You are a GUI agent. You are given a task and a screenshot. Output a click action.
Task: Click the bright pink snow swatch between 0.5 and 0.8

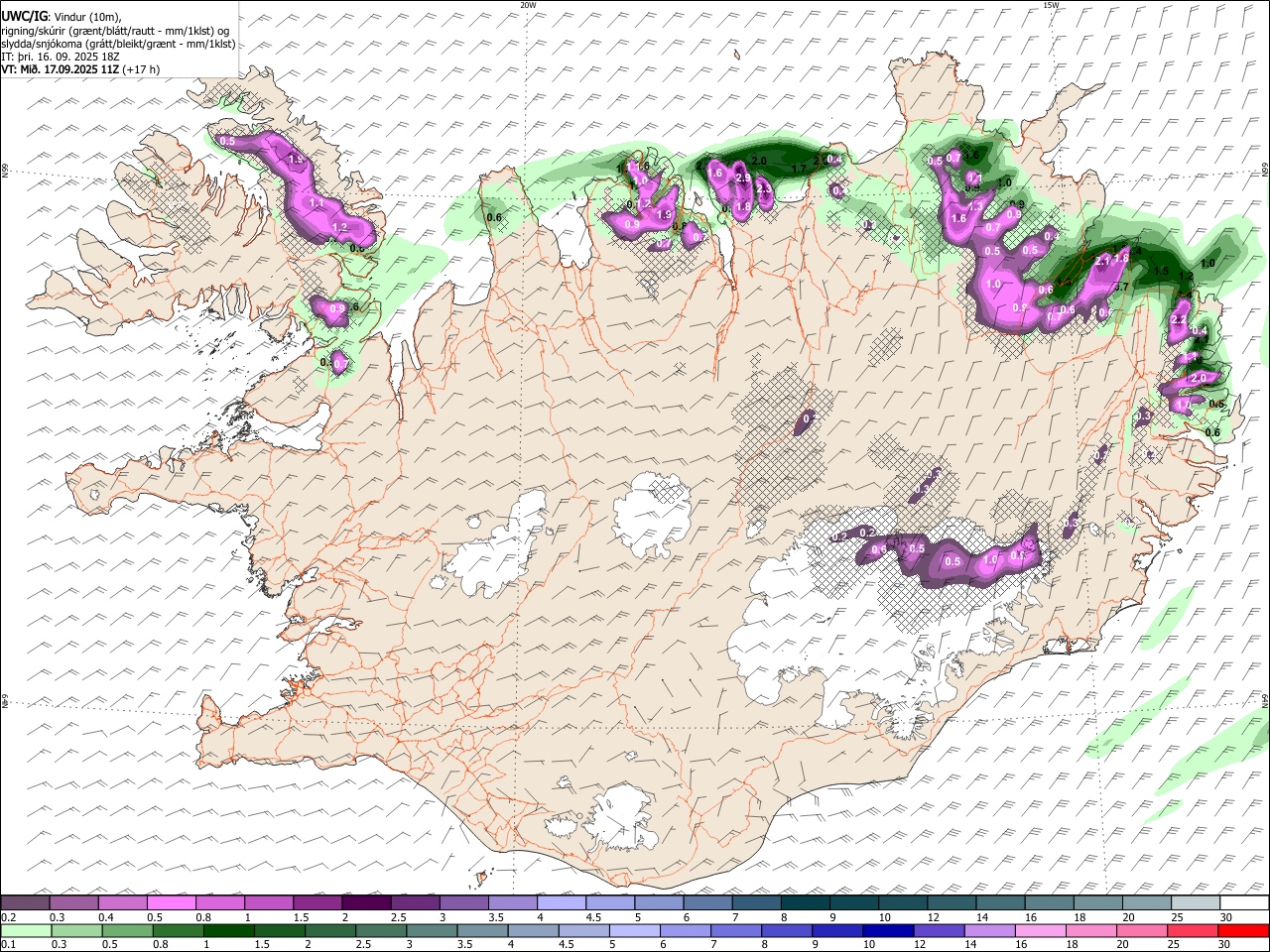[x=172, y=902]
